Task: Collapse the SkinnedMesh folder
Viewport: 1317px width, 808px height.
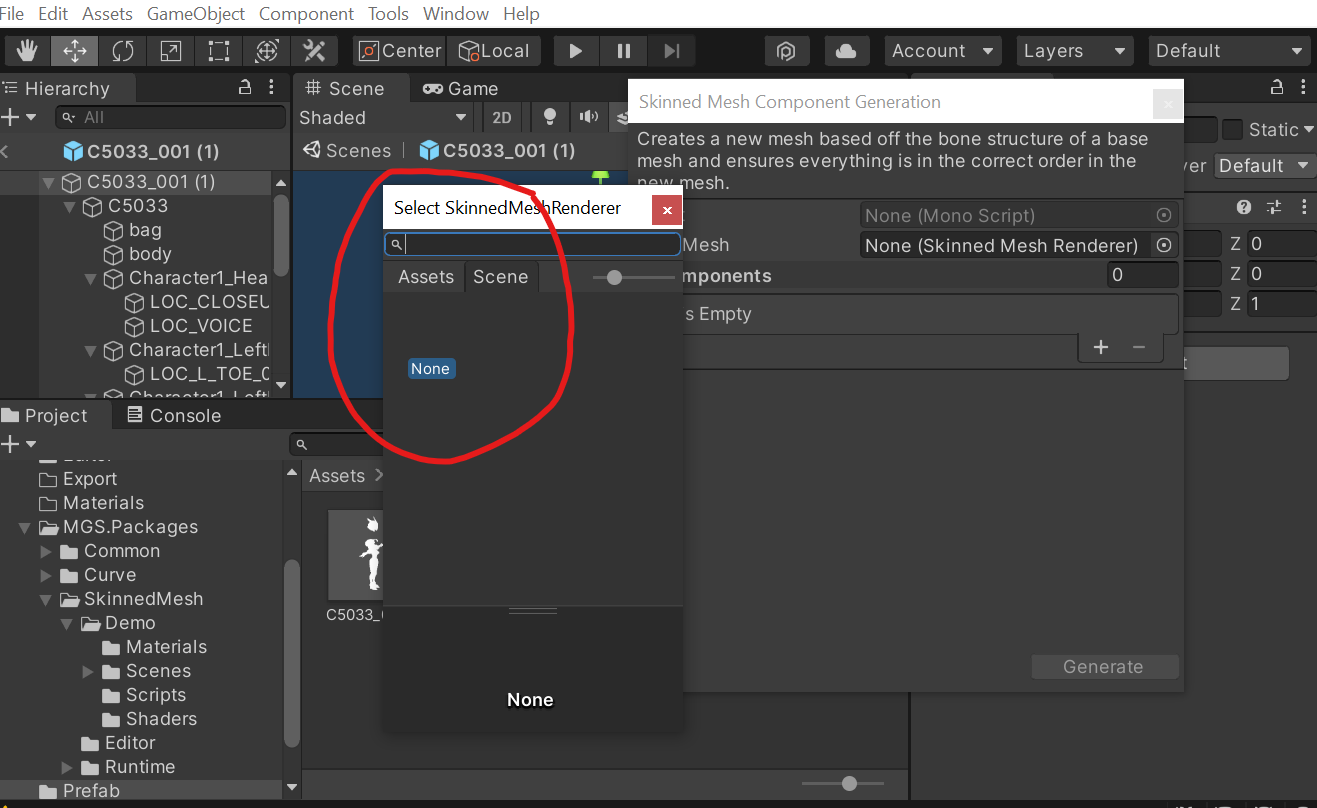Action: (x=46, y=599)
